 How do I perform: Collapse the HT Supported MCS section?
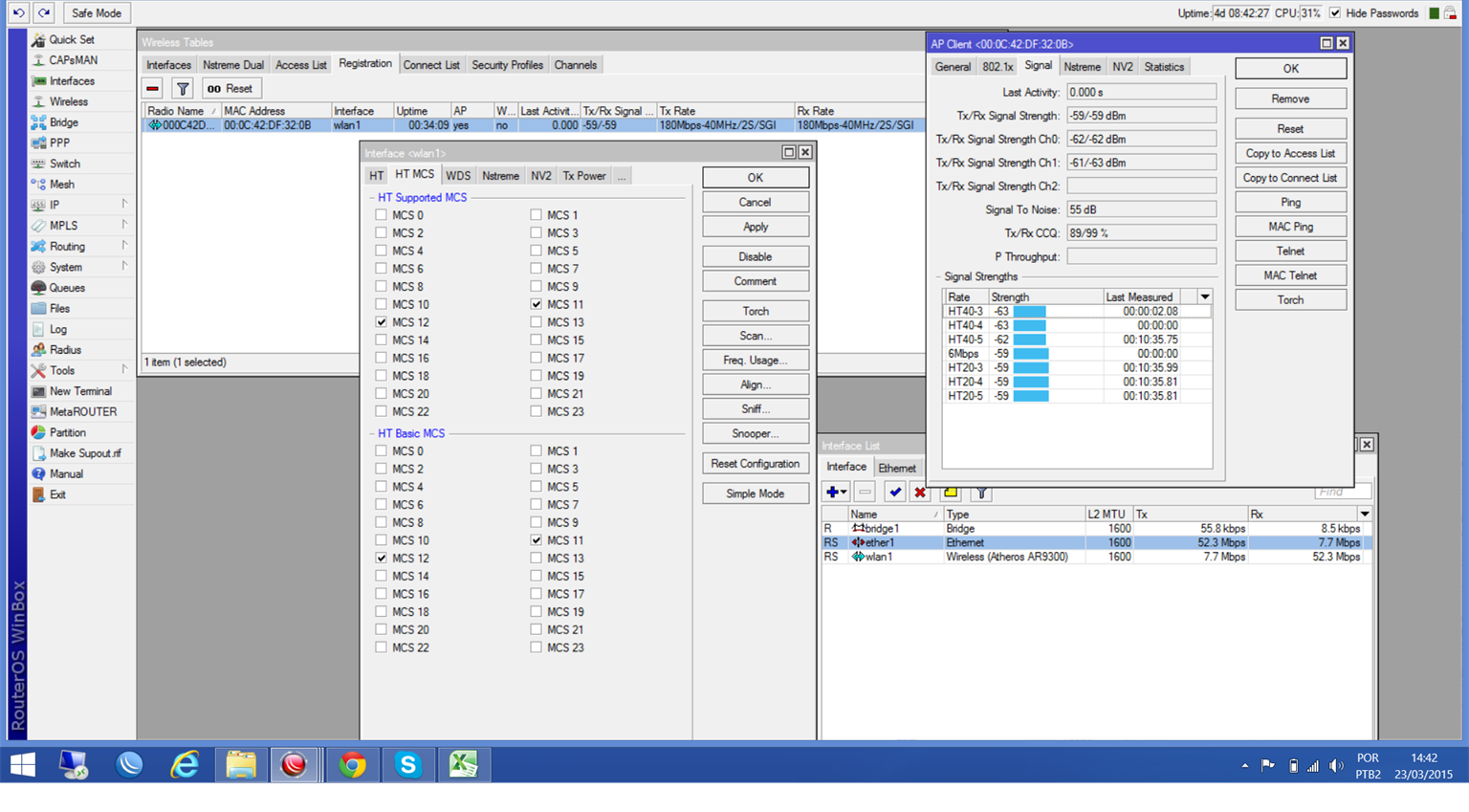[372, 198]
